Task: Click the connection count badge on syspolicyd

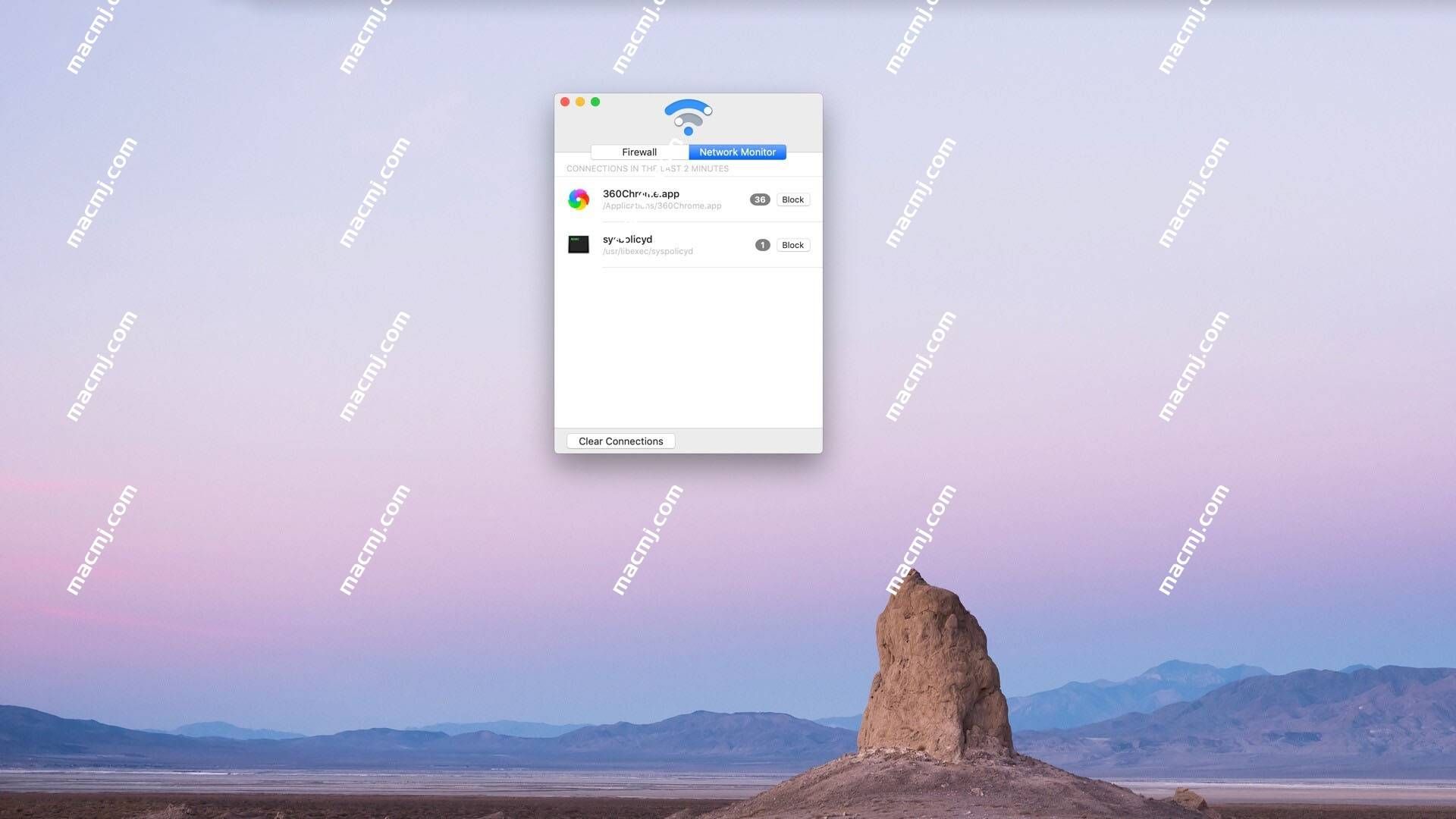Action: click(x=762, y=244)
